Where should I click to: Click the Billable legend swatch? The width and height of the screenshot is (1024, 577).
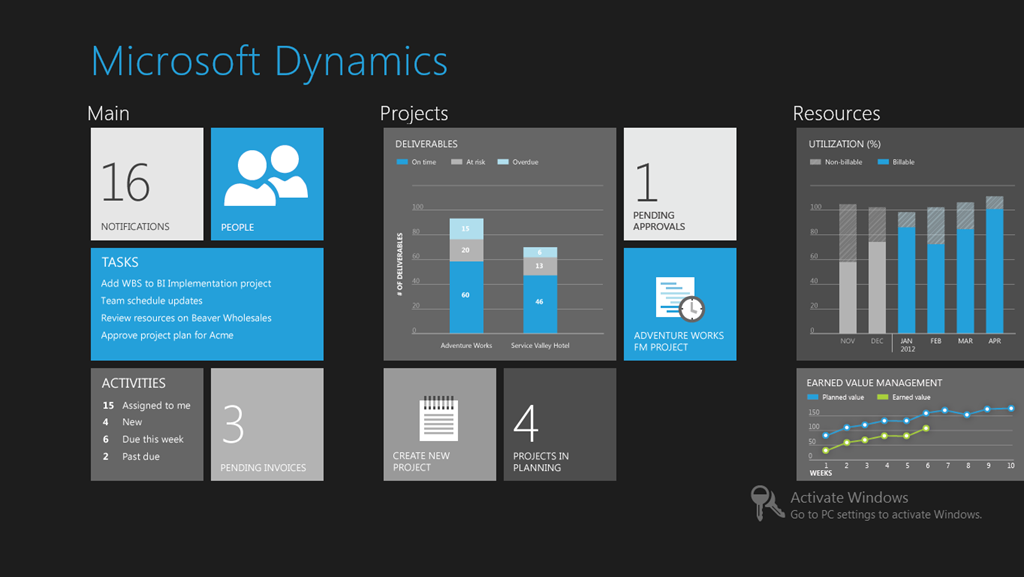click(x=883, y=162)
